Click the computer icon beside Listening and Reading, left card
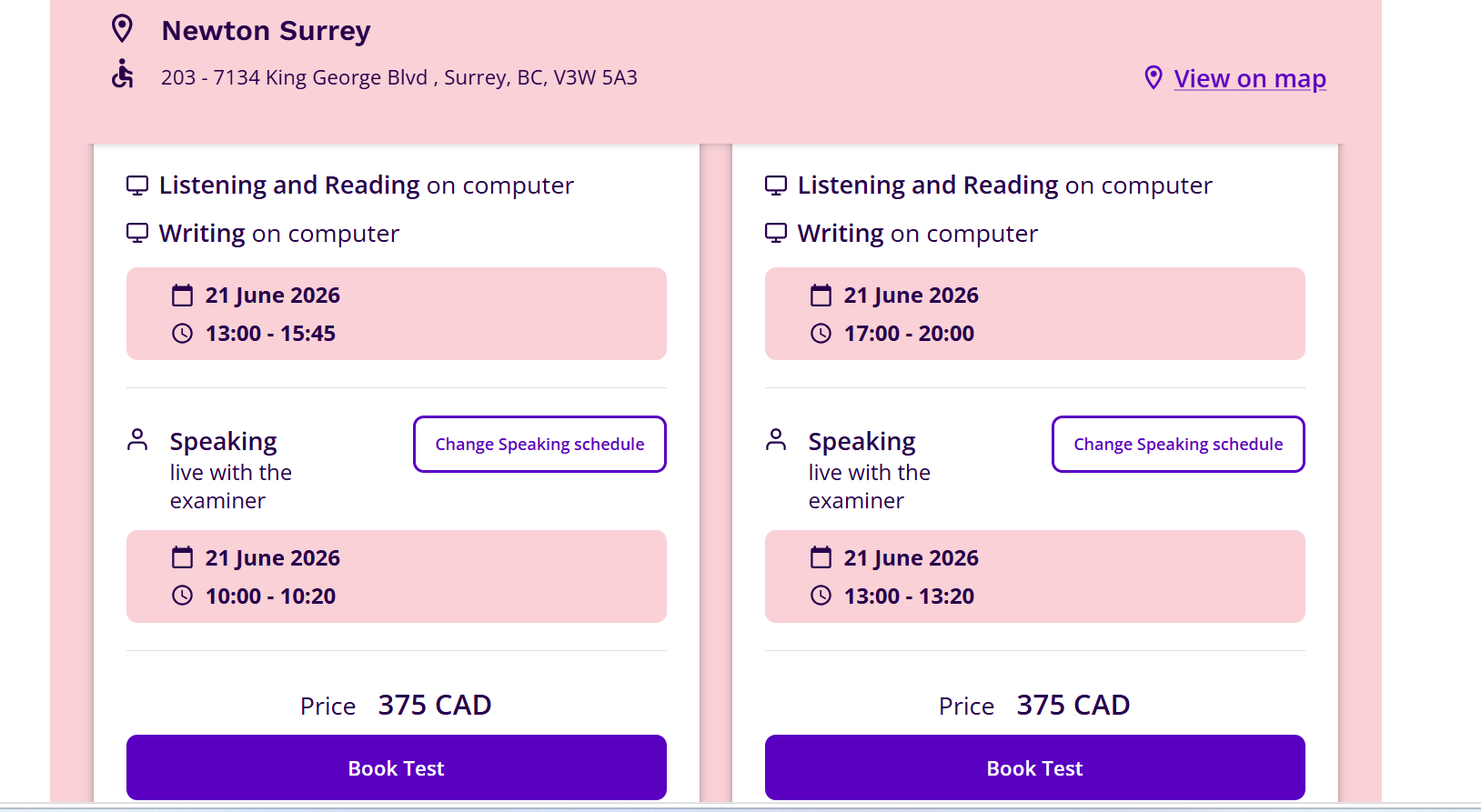Image resolution: width=1481 pixels, height=812 pixels. pyautogui.click(x=137, y=185)
